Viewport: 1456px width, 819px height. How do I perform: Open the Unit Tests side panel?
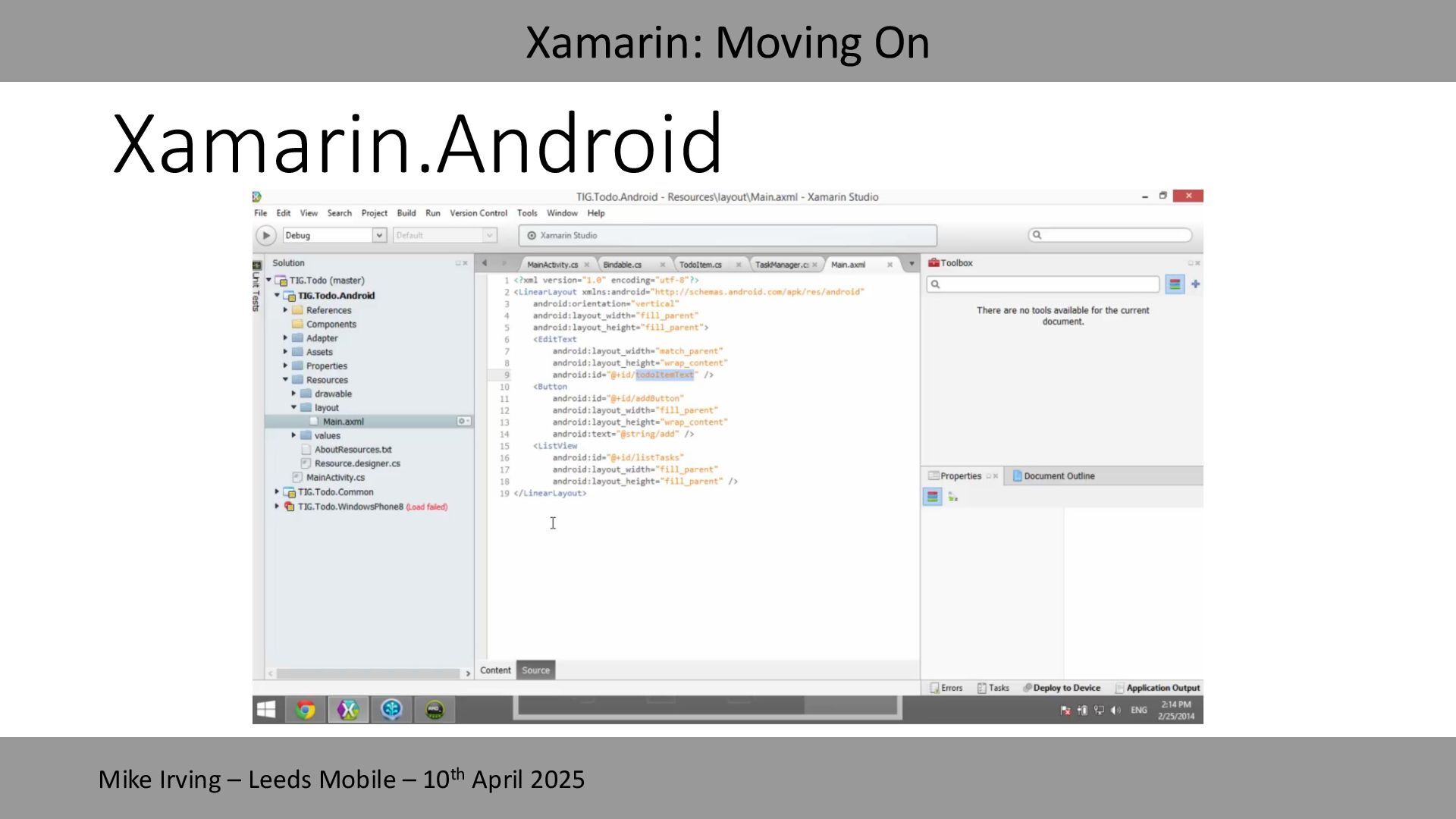[256, 285]
